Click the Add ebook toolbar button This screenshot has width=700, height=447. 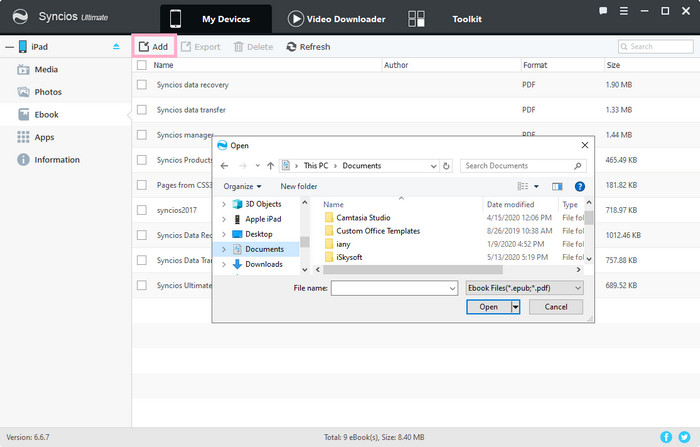tap(153, 46)
